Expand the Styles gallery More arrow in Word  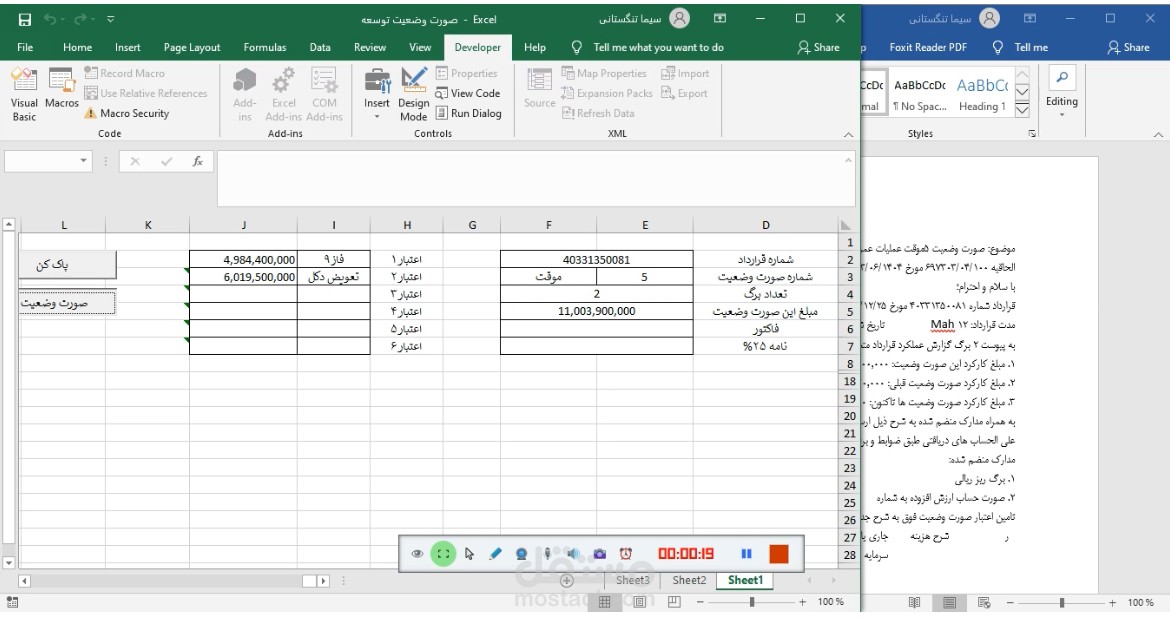[1022, 110]
